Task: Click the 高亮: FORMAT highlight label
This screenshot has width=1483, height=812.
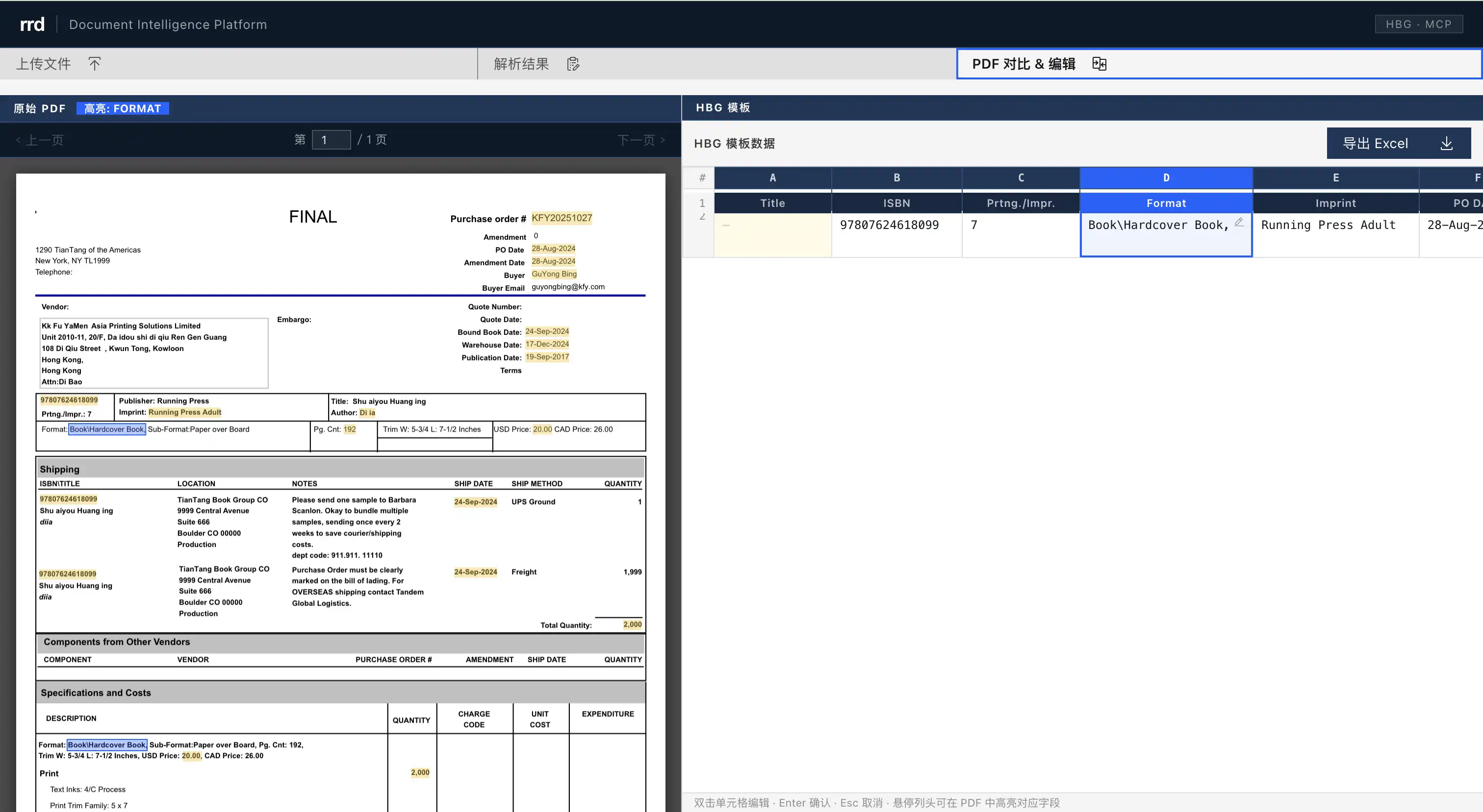Action: [x=123, y=109]
